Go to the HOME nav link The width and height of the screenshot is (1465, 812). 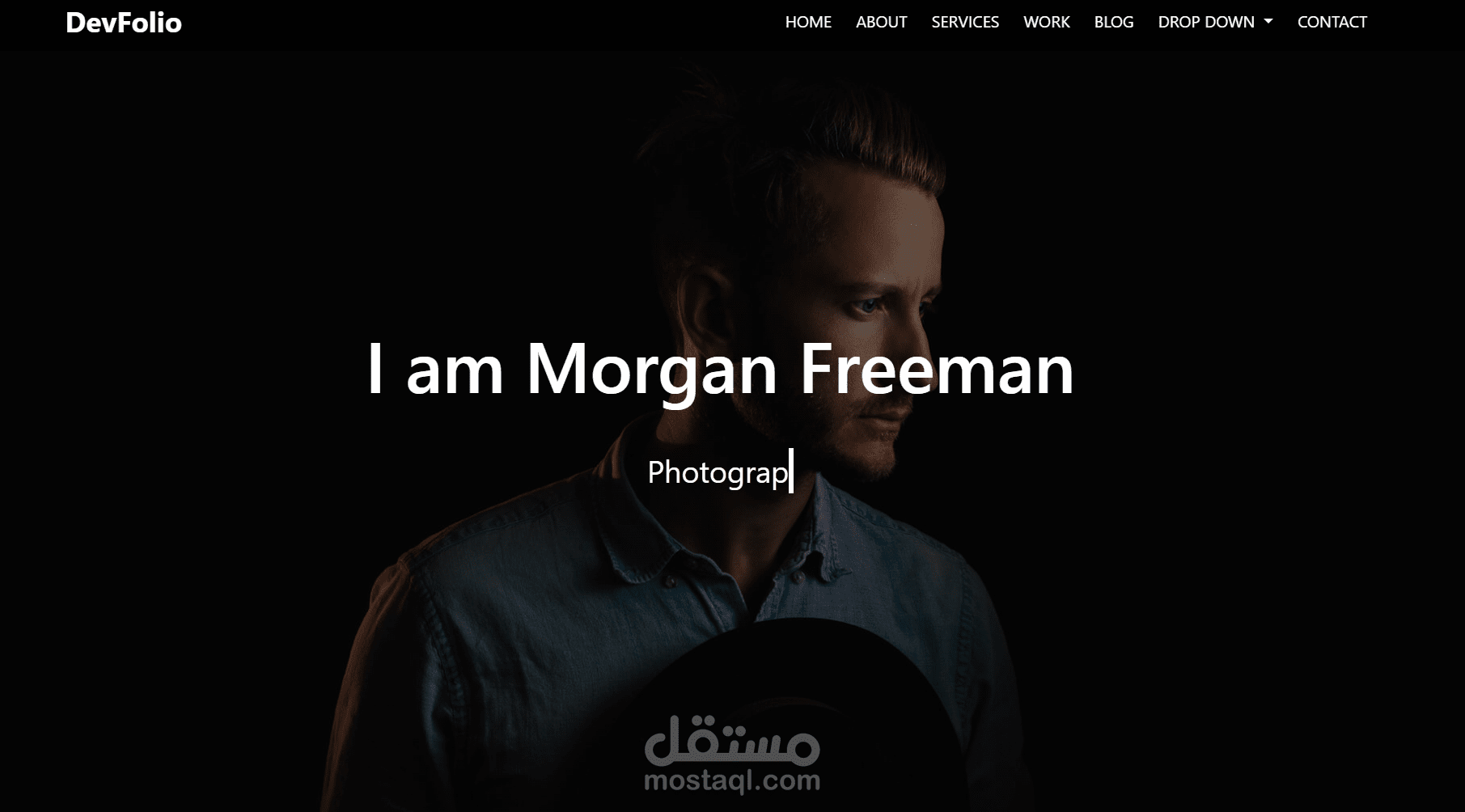click(808, 23)
